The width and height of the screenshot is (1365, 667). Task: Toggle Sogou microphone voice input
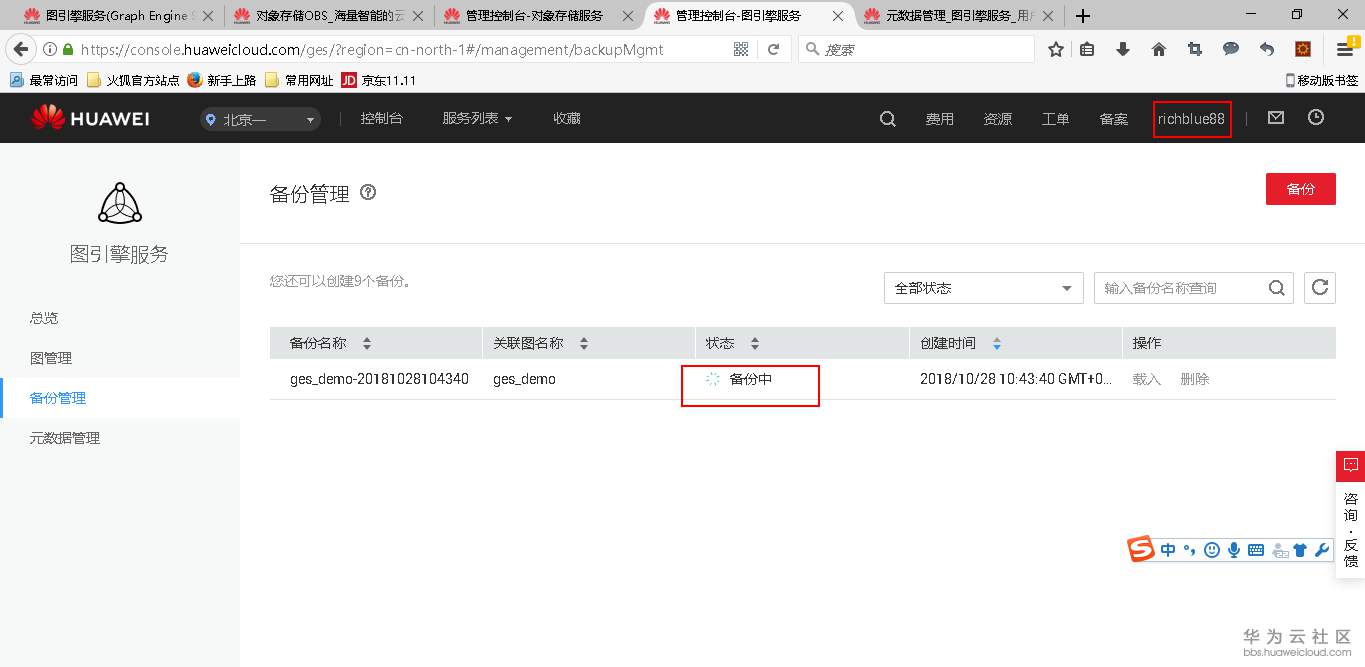coord(1234,549)
